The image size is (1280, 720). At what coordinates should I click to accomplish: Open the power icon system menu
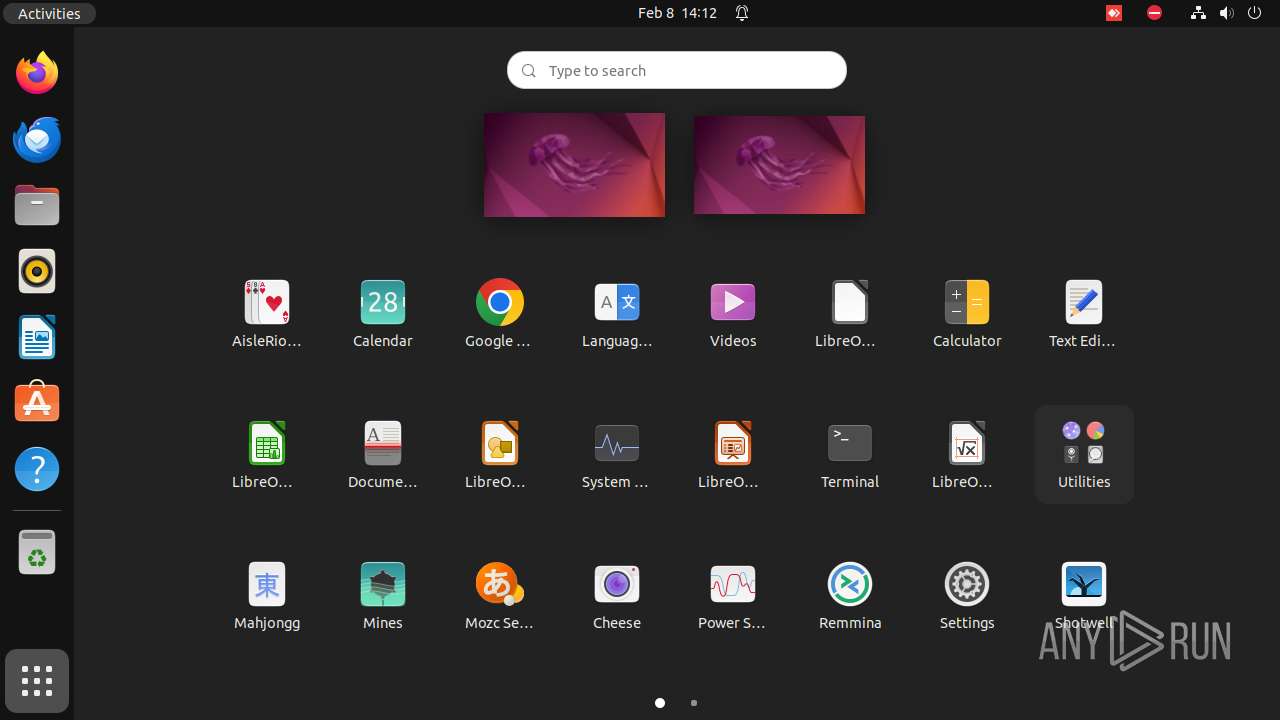tap(1255, 13)
